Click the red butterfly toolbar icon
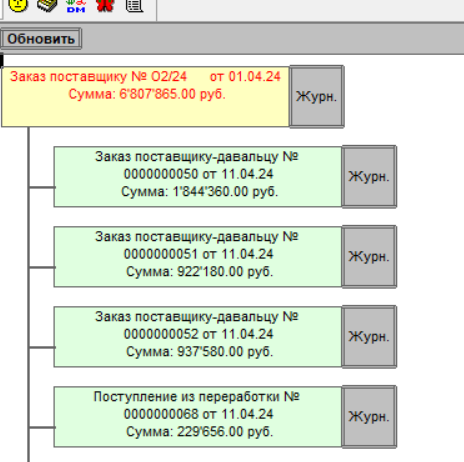 click(105, 5)
